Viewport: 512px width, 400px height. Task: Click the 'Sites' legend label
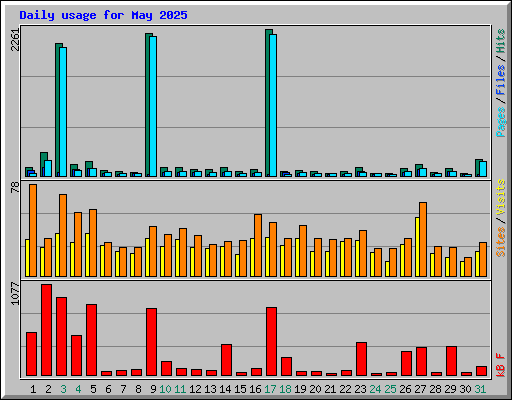pos(501,242)
